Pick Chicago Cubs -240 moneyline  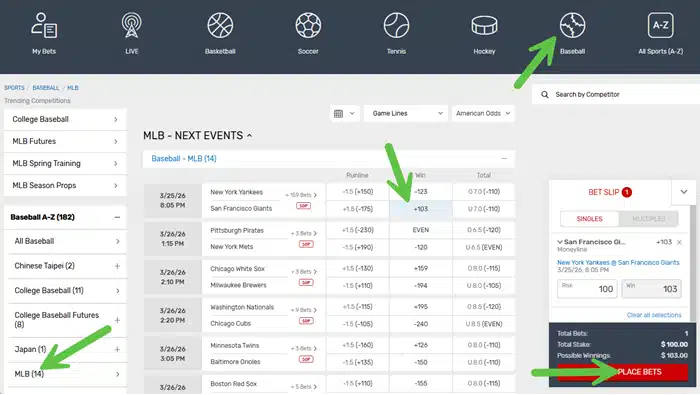pos(421,324)
